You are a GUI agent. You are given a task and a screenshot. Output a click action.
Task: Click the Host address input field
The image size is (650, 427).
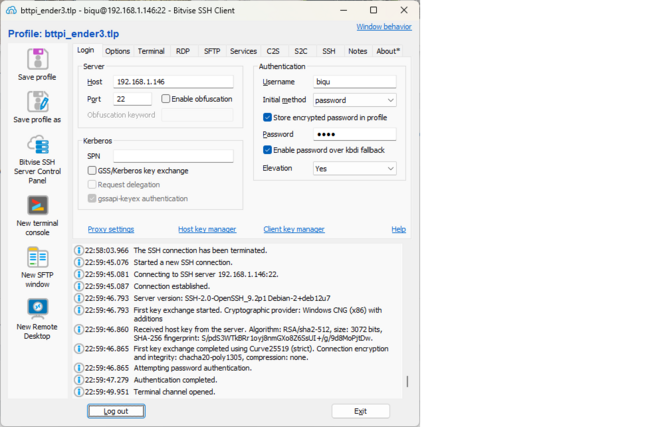(173, 82)
